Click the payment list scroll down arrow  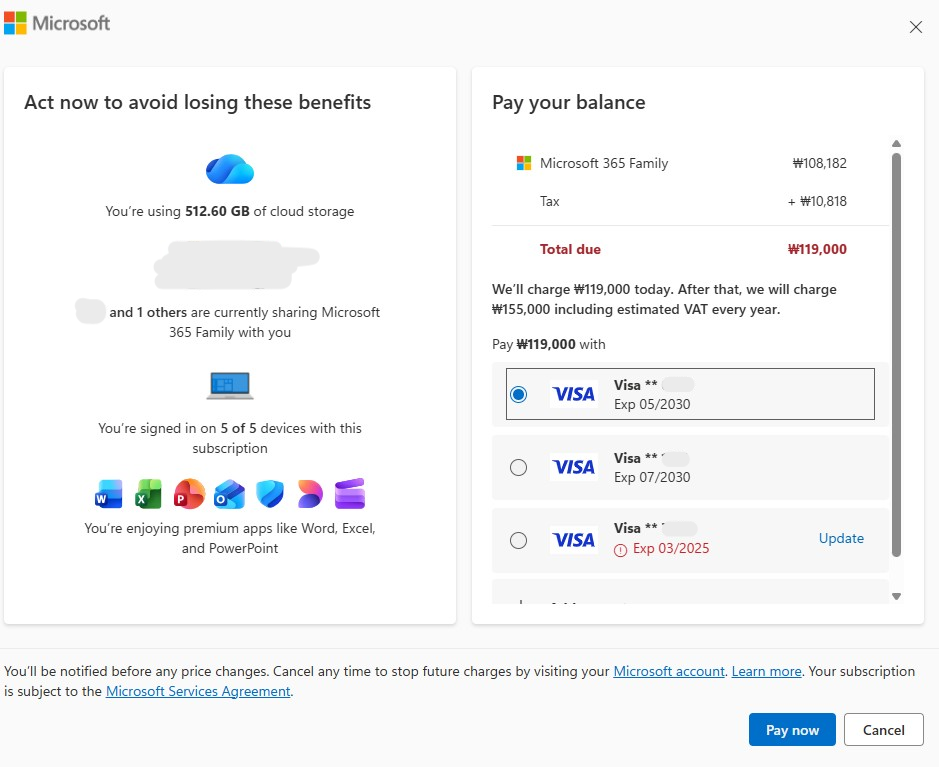coord(896,596)
